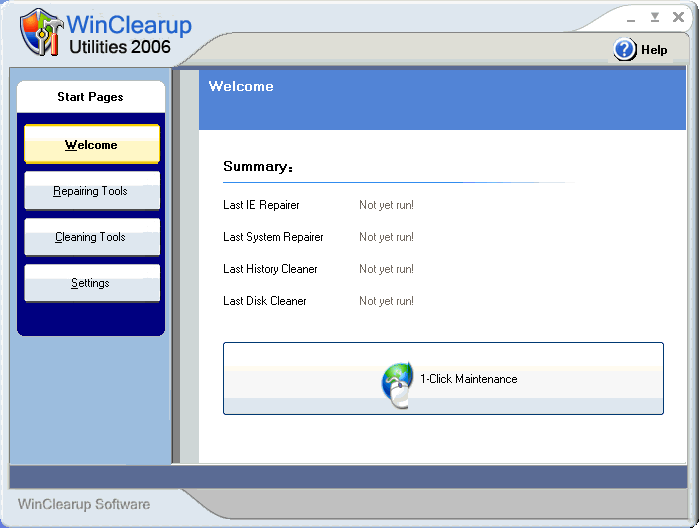Click the WinClearup title text
This screenshot has height=528, width=699.
tap(129, 25)
